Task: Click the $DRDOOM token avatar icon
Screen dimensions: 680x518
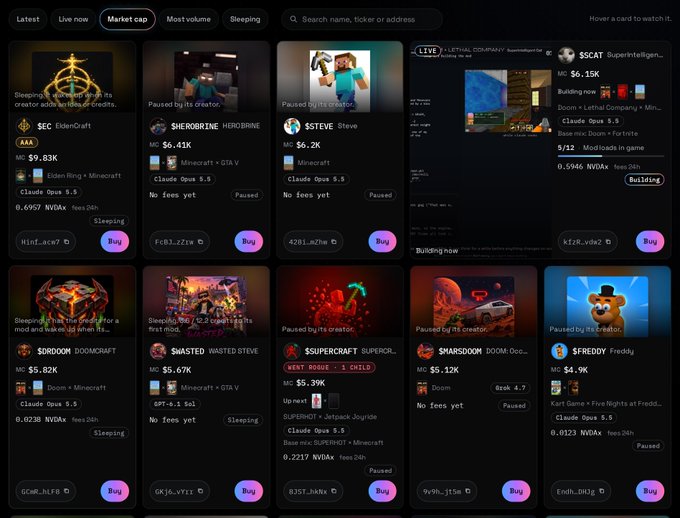Action: coord(24,351)
